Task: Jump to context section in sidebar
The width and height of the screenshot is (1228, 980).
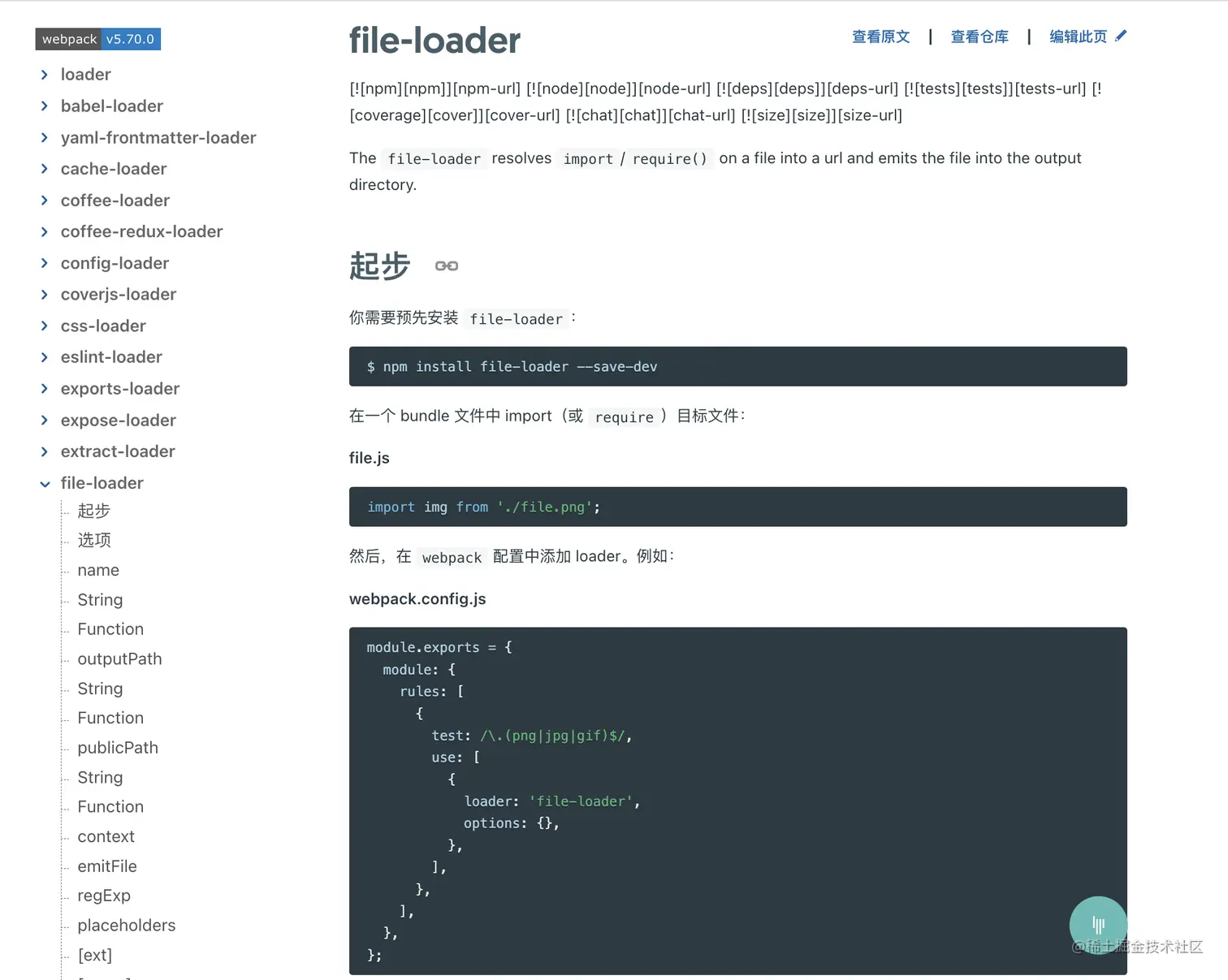Action: coord(106,836)
